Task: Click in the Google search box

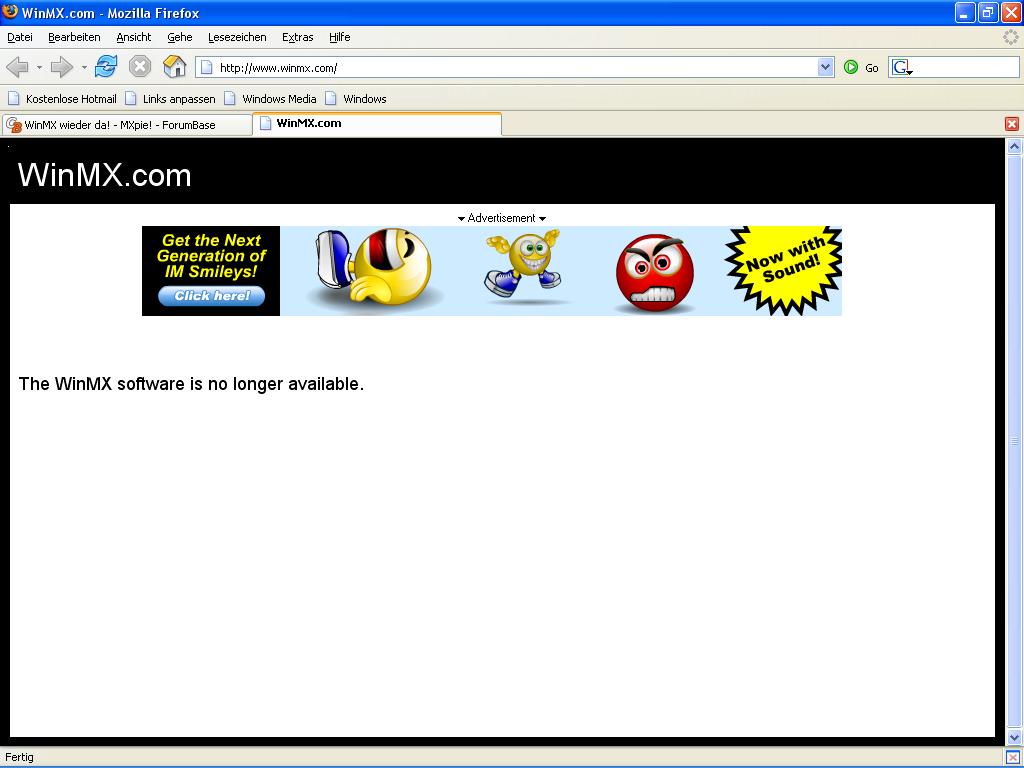Action: pos(967,67)
